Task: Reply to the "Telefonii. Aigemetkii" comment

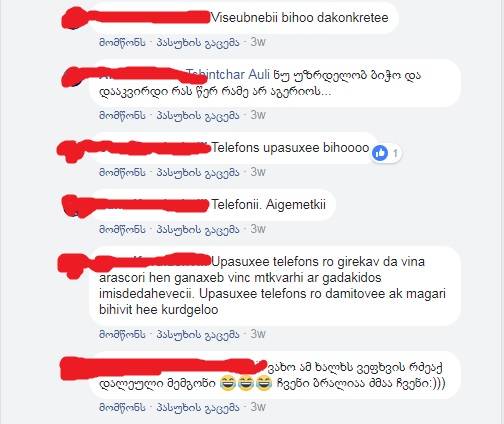Action: coord(198,229)
